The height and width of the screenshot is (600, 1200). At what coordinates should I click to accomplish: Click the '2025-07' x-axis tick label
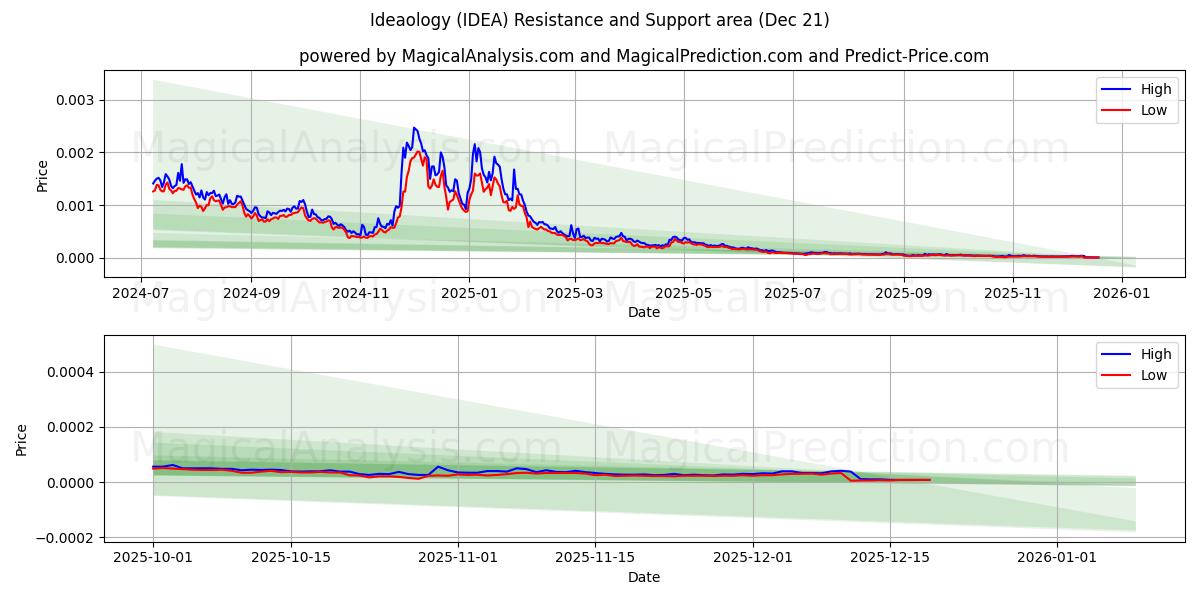(793, 293)
